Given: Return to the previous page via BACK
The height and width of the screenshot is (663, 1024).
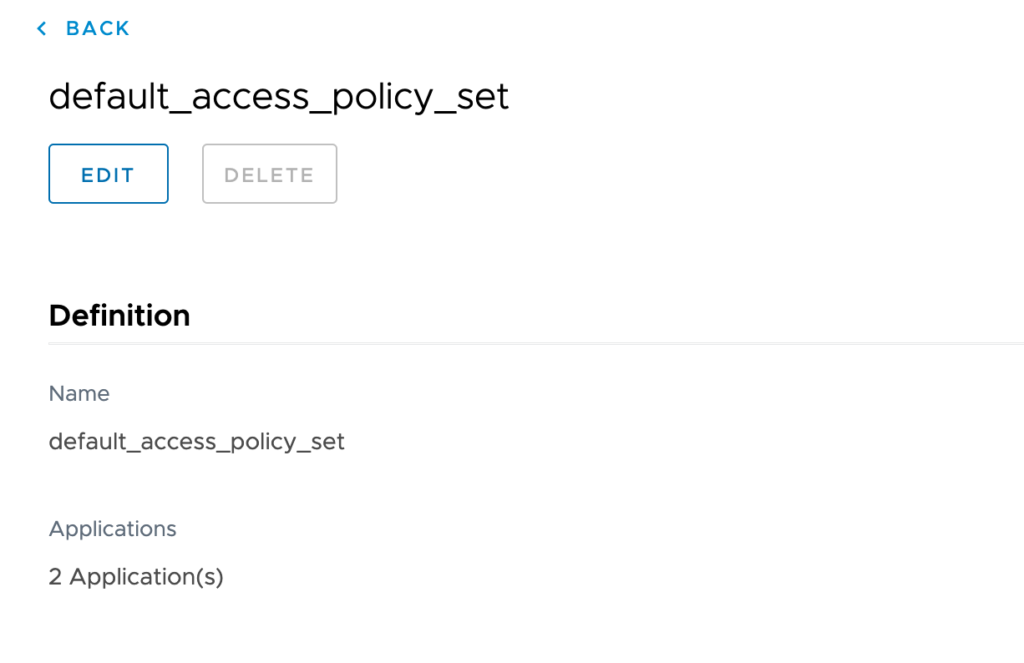Looking at the screenshot, I should click(x=97, y=29).
